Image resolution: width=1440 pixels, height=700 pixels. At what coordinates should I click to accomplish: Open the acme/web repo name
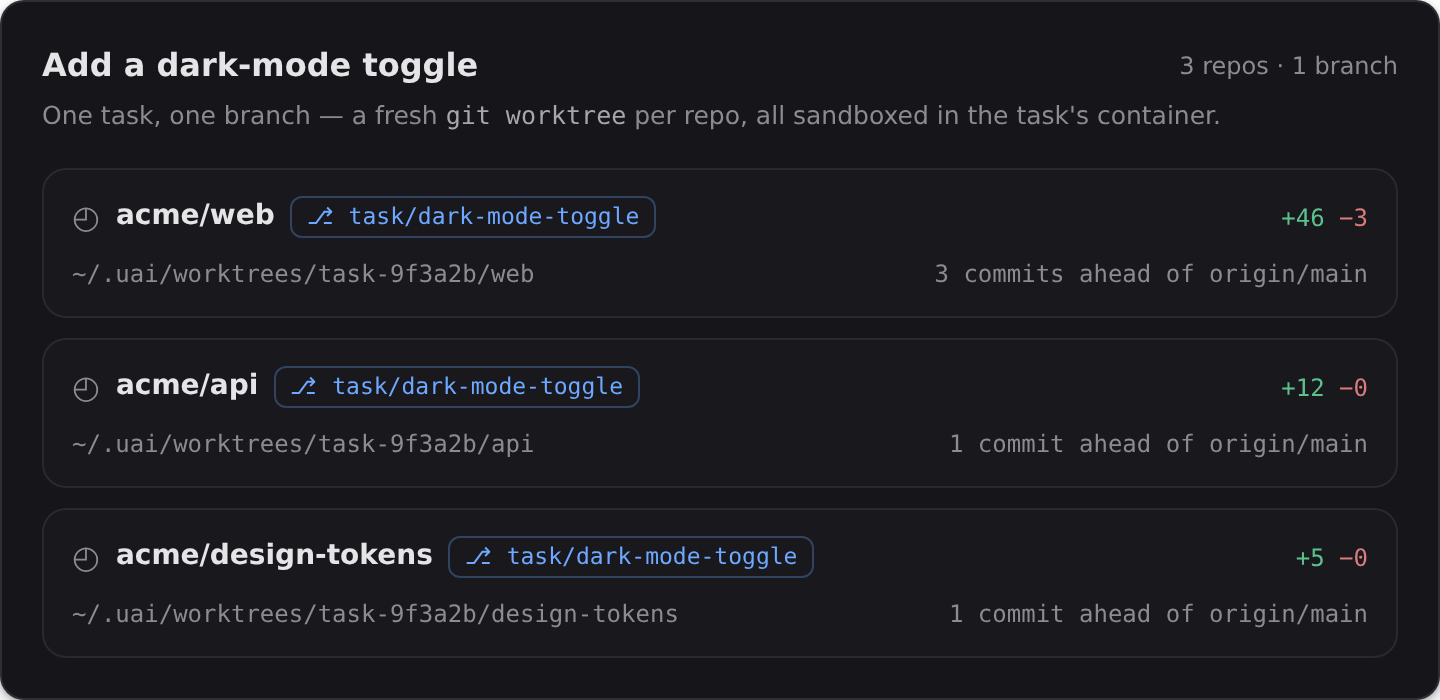pos(195,215)
